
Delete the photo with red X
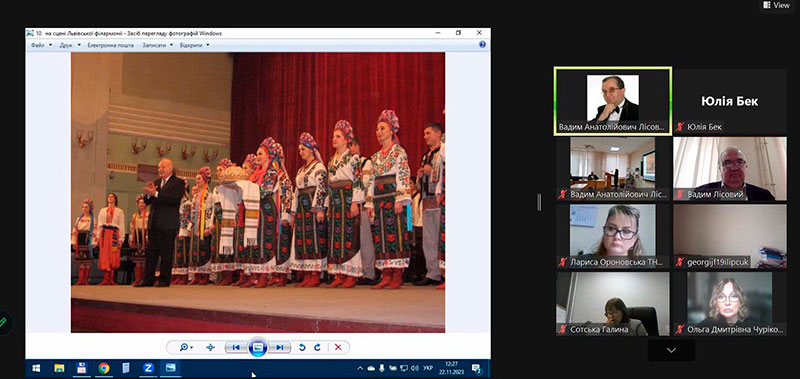coord(338,347)
